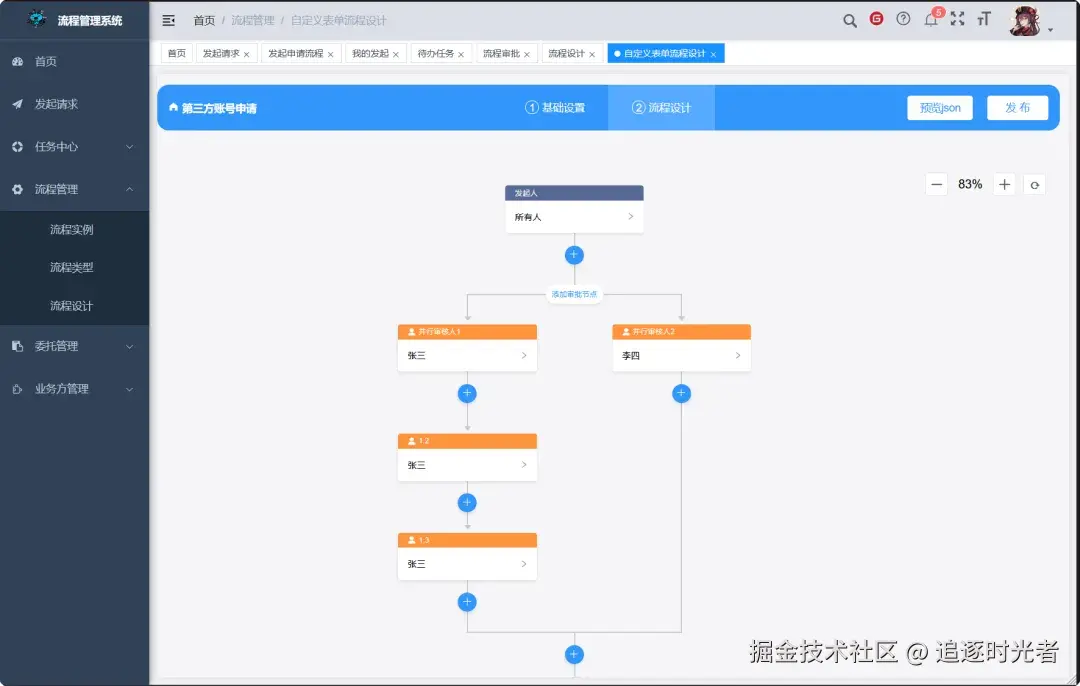This screenshot has width=1080, height=686.
Task: Open 首页 in the sidebar
Action: coord(74,61)
